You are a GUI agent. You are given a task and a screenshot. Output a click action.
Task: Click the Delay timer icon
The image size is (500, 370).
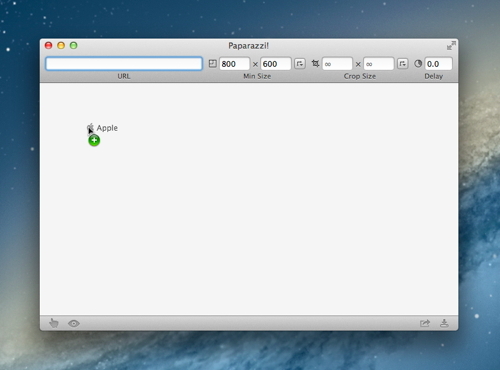click(418, 63)
